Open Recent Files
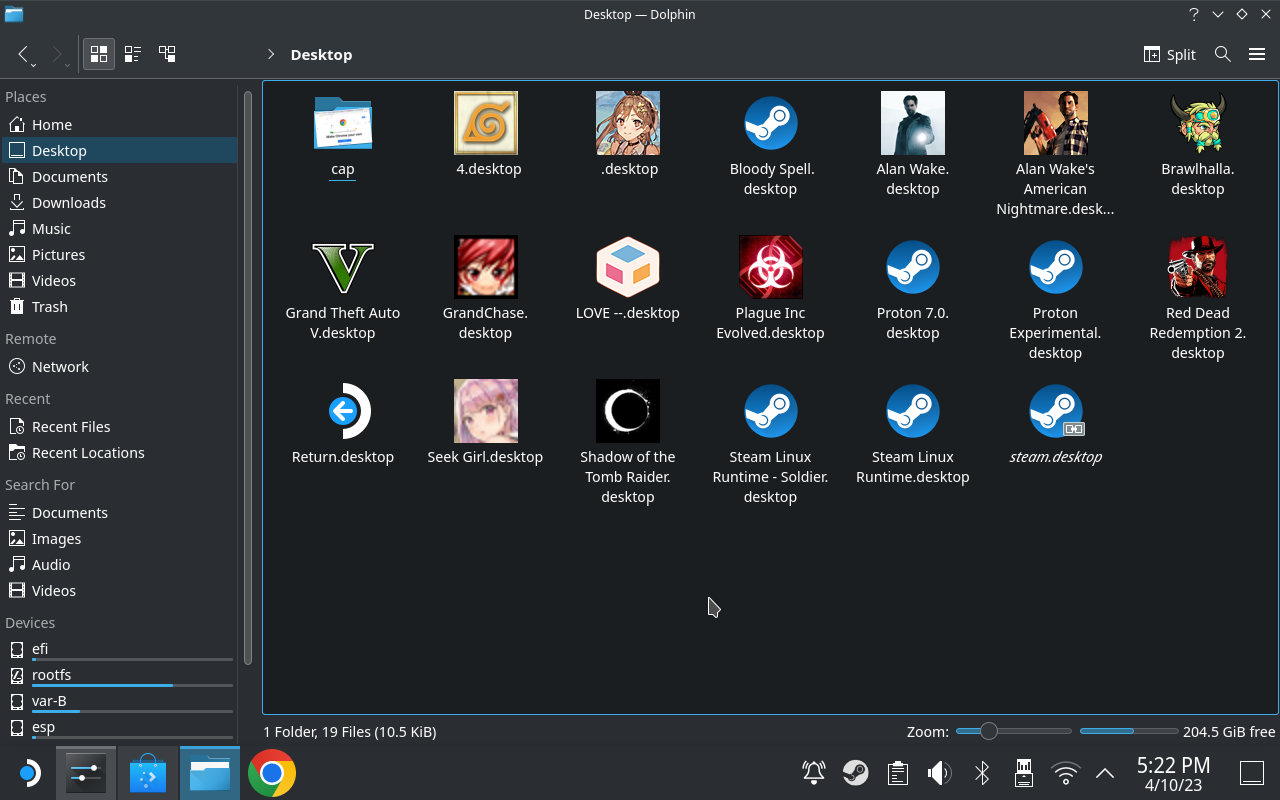This screenshot has height=800, width=1280. (119, 427)
